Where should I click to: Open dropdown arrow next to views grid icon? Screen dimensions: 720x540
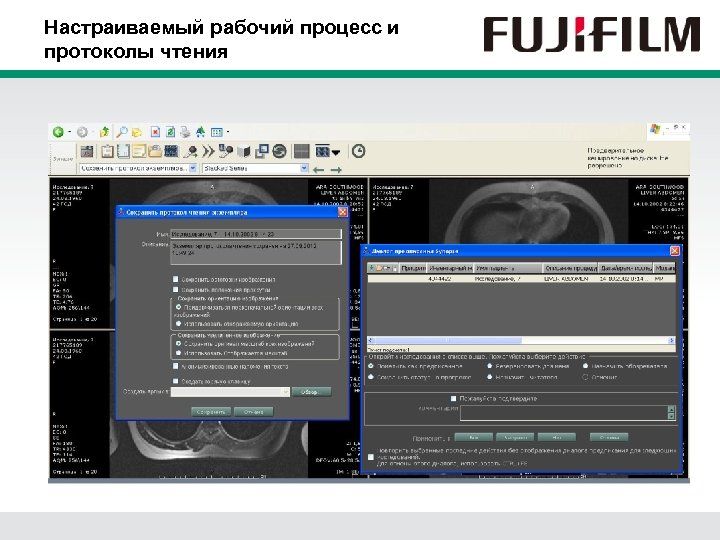pyautogui.click(x=228, y=133)
